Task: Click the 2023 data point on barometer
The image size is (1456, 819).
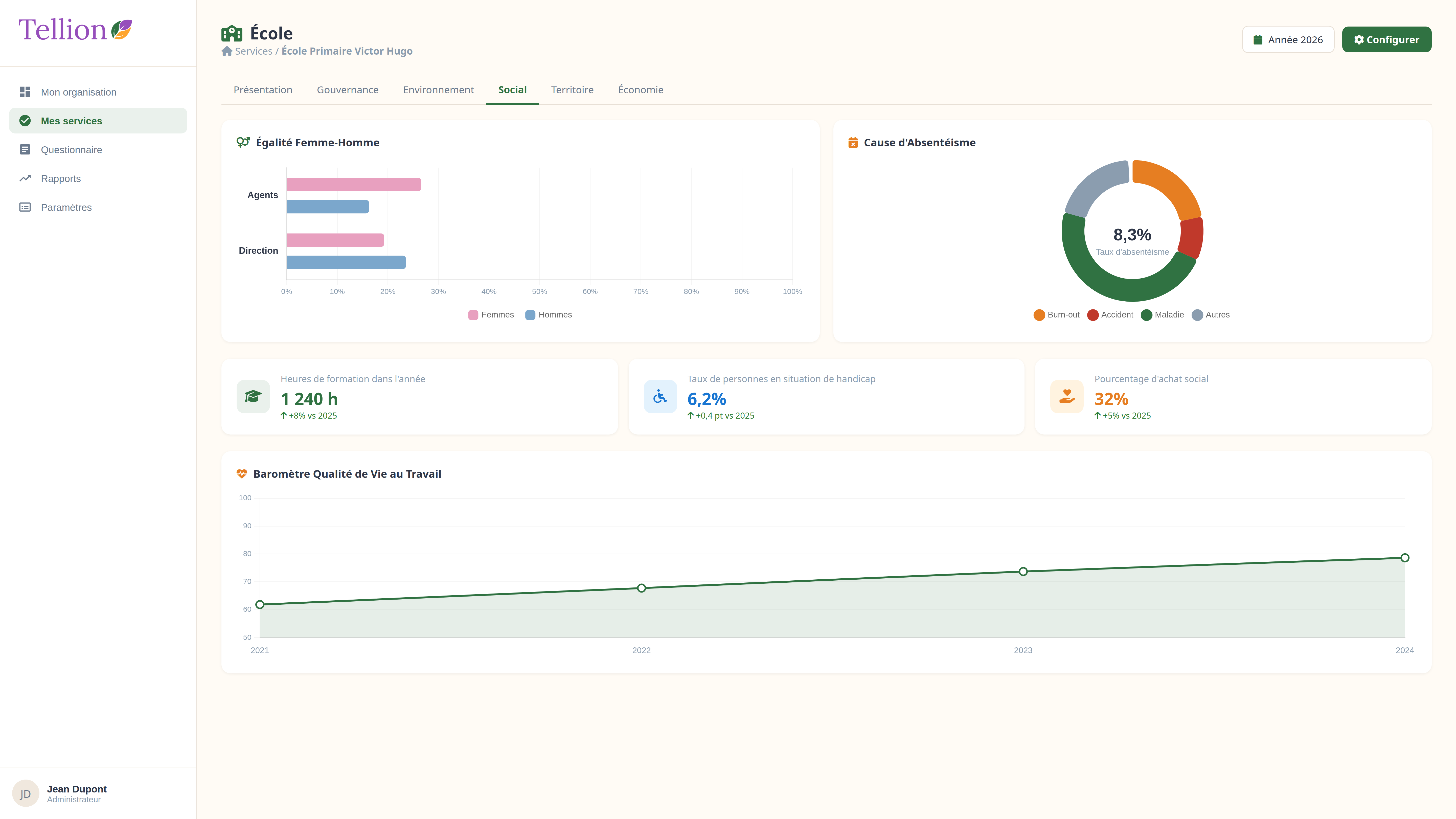Action: pyautogui.click(x=1023, y=572)
